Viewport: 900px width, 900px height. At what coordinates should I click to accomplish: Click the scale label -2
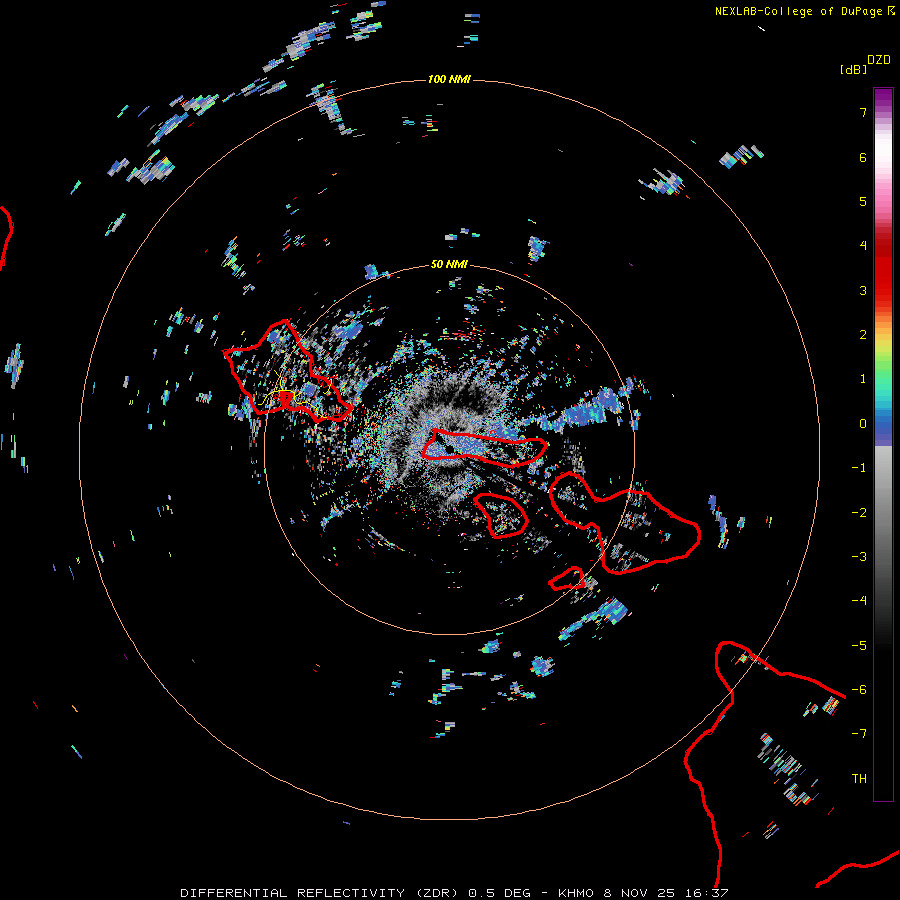tap(859, 513)
